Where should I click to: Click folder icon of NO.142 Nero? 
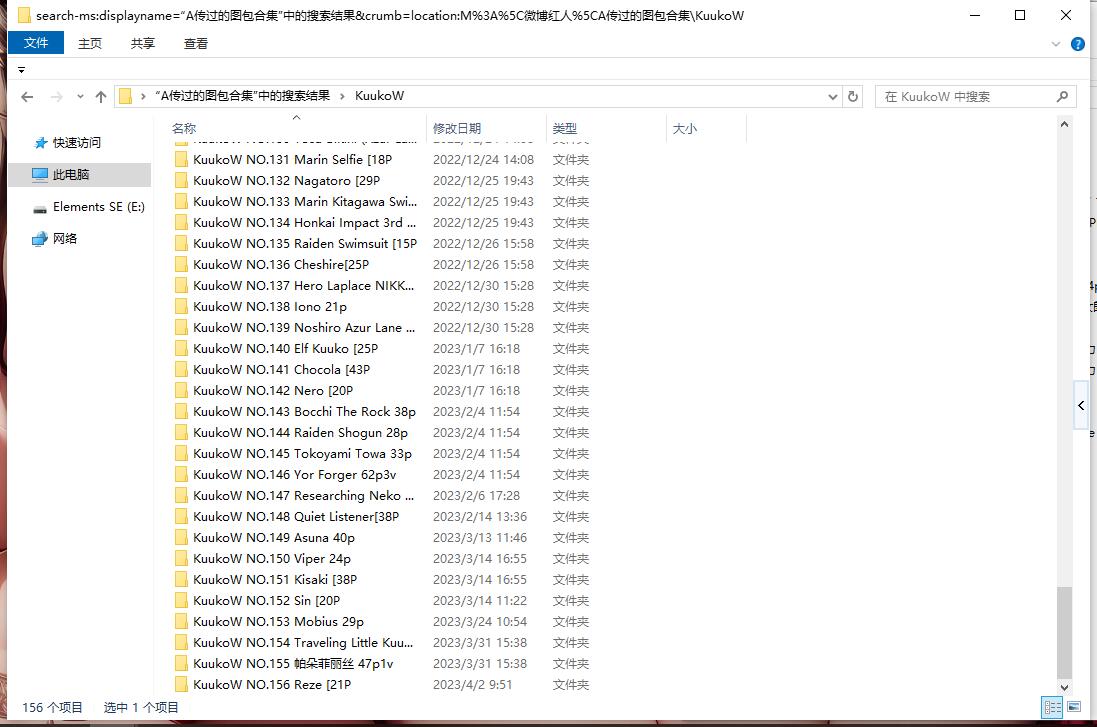(181, 390)
